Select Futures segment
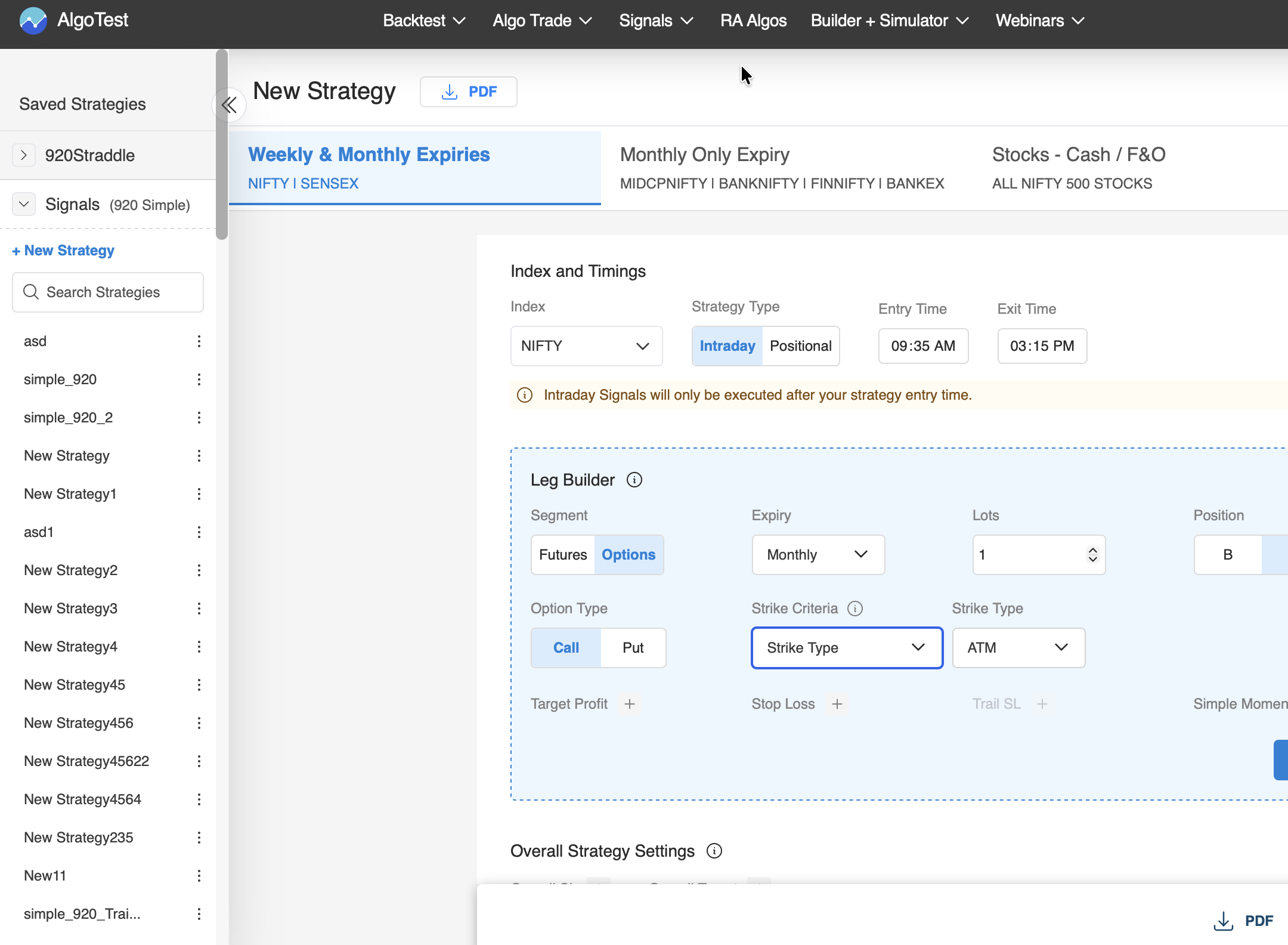 [x=563, y=555]
